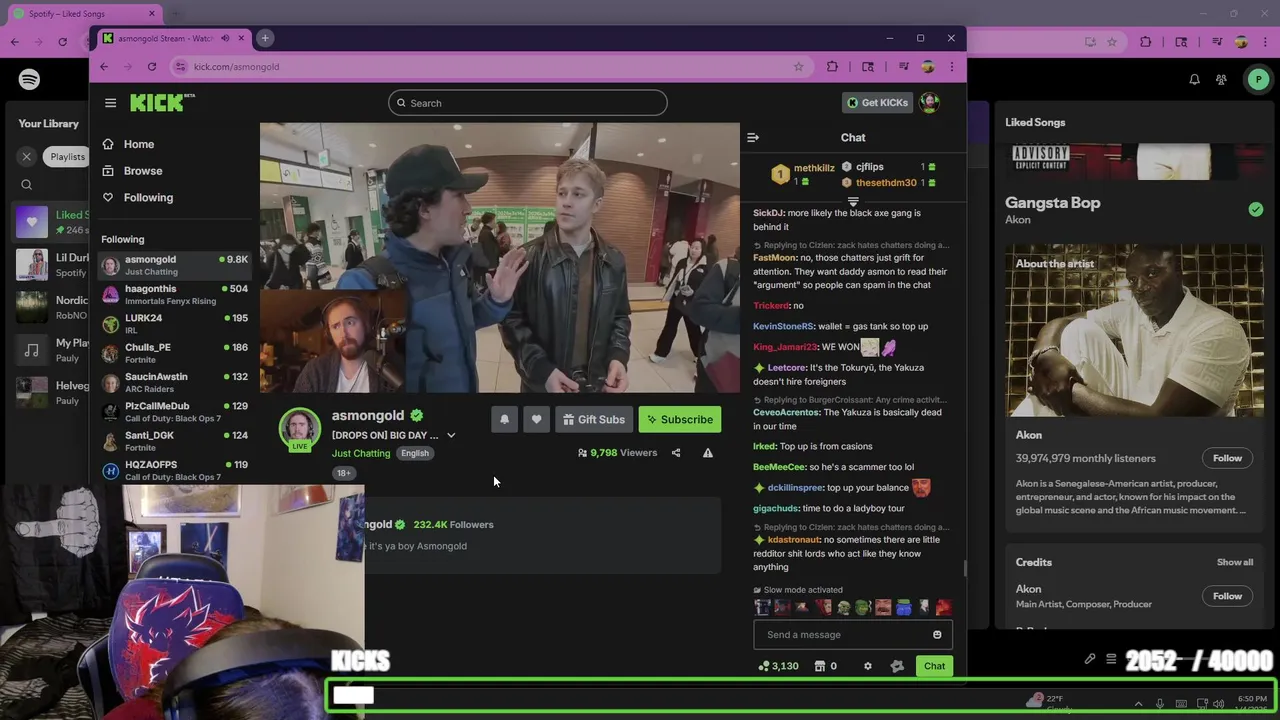Click the chat identity badge icon

[x=897, y=666]
